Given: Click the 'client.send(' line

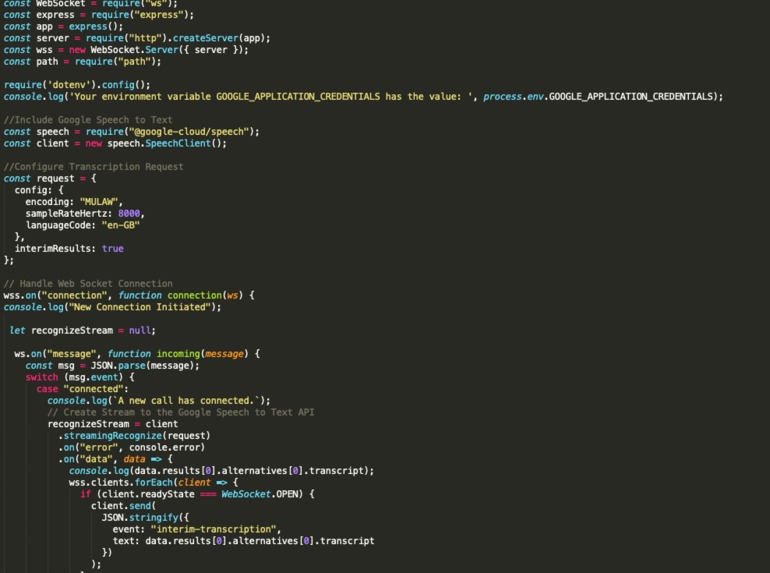Looking at the screenshot, I should point(123,506).
